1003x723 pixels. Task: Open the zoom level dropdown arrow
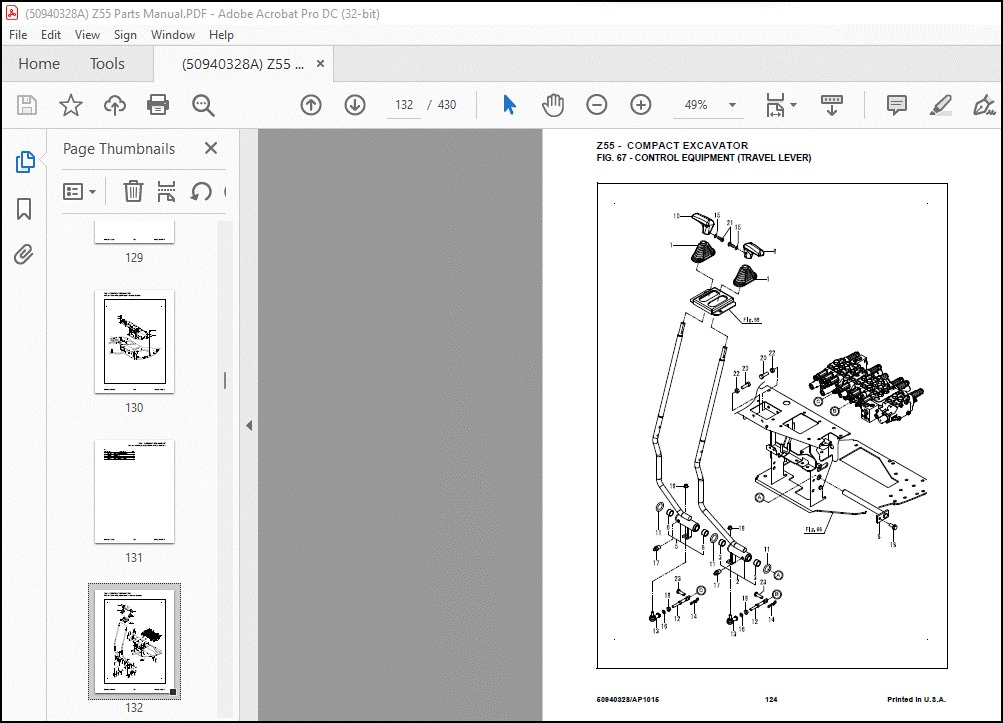coord(732,105)
